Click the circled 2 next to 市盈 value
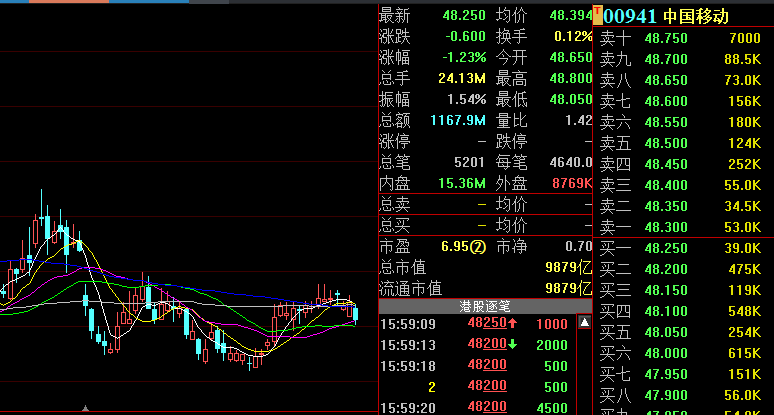The image size is (774, 415). tap(478, 246)
